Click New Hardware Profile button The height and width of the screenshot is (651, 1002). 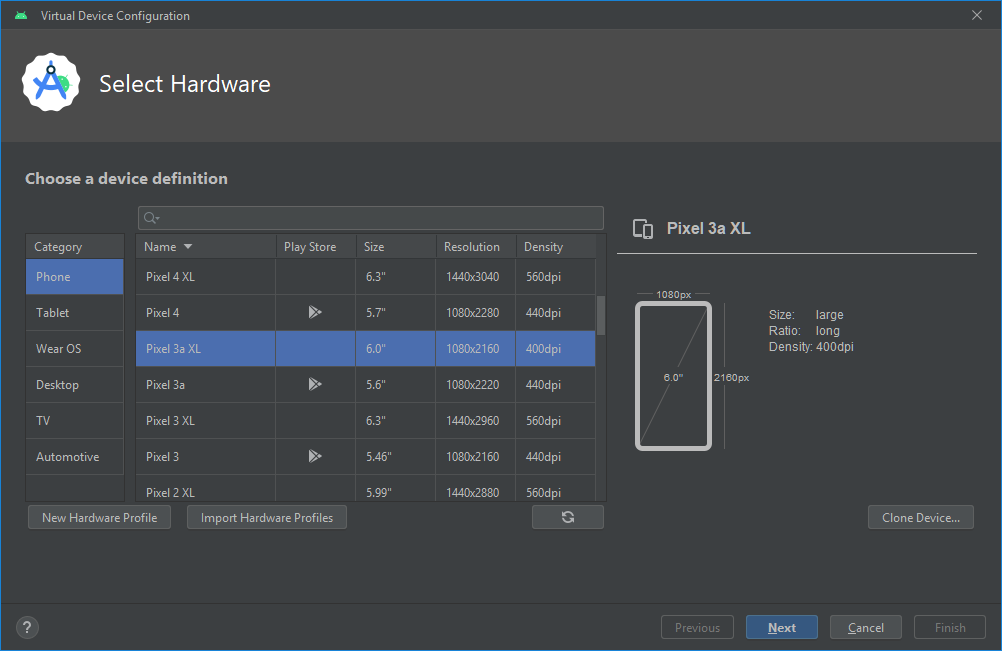tap(100, 517)
